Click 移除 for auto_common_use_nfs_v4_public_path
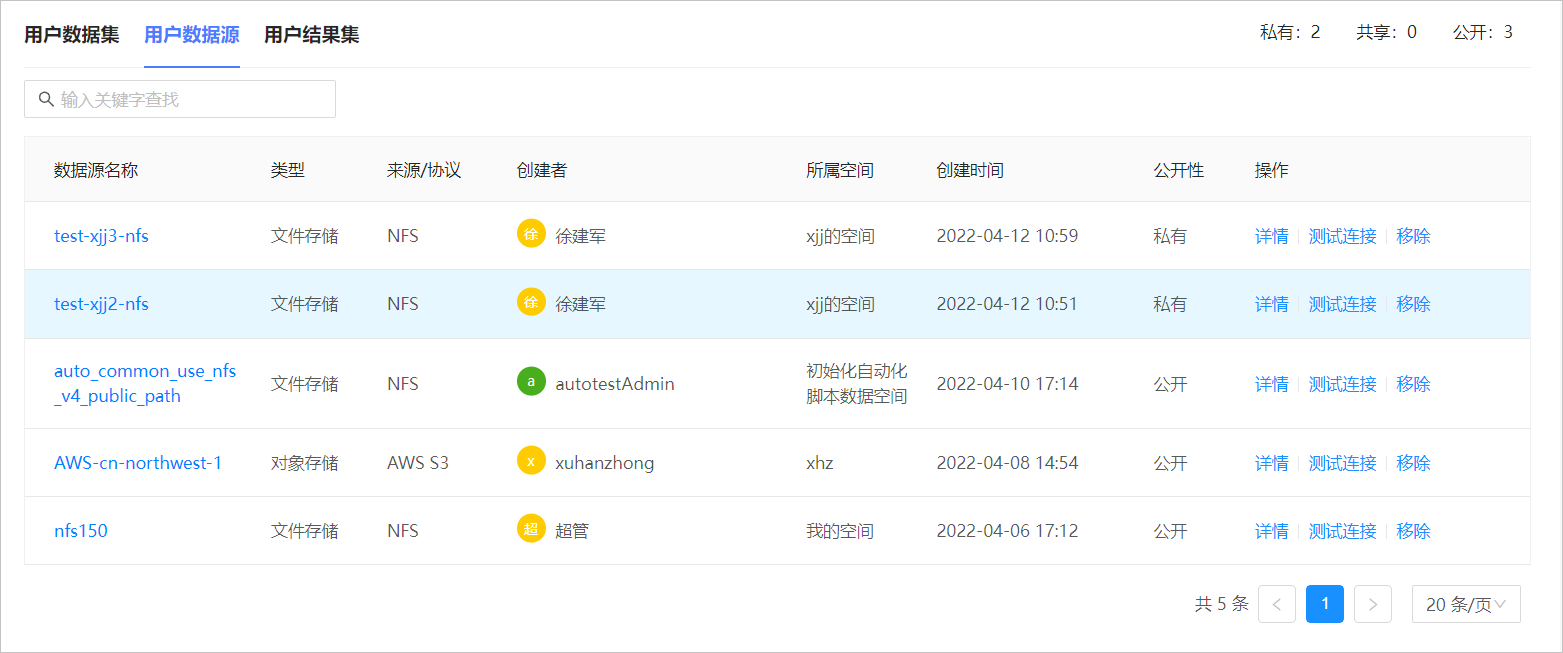The image size is (1563, 653). coord(1414,384)
